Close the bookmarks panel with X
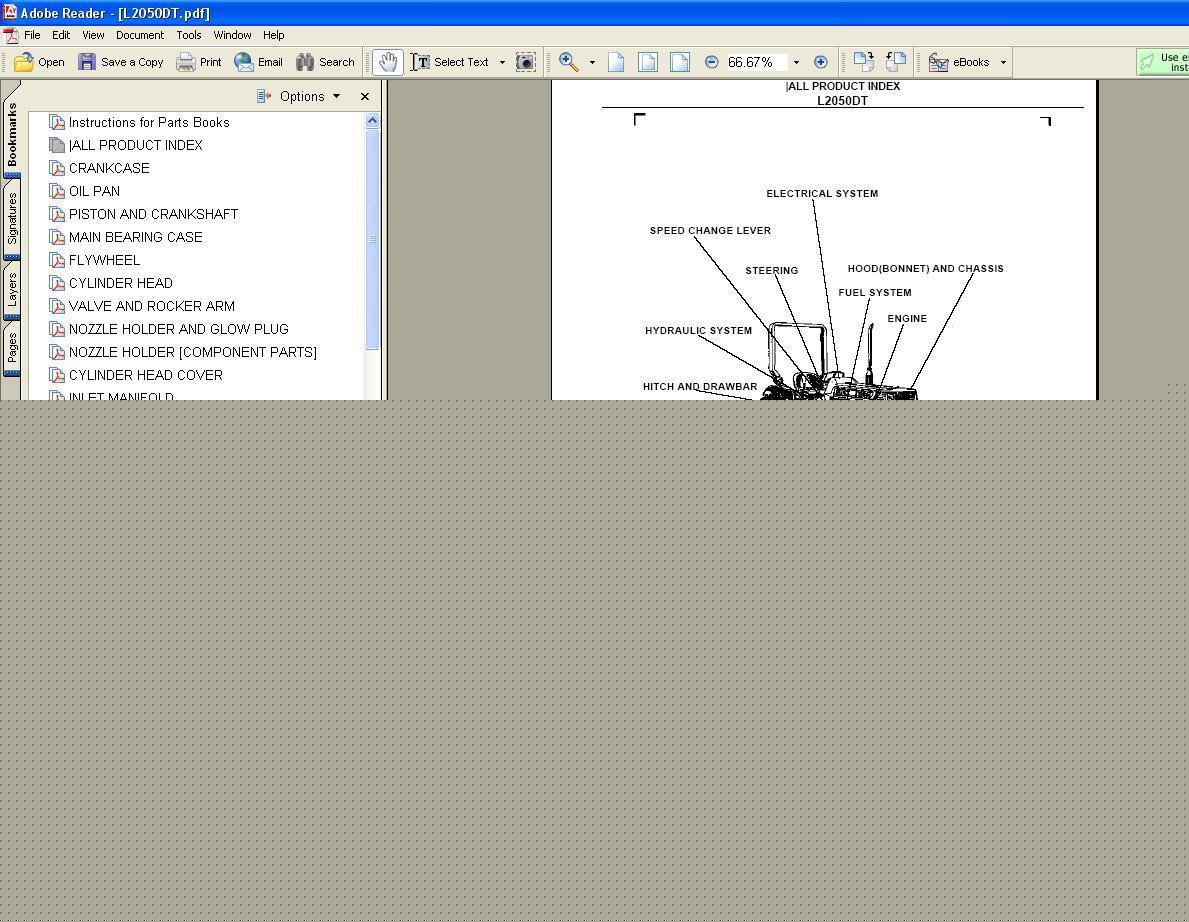The height and width of the screenshot is (922, 1189). click(x=365, y=96)
